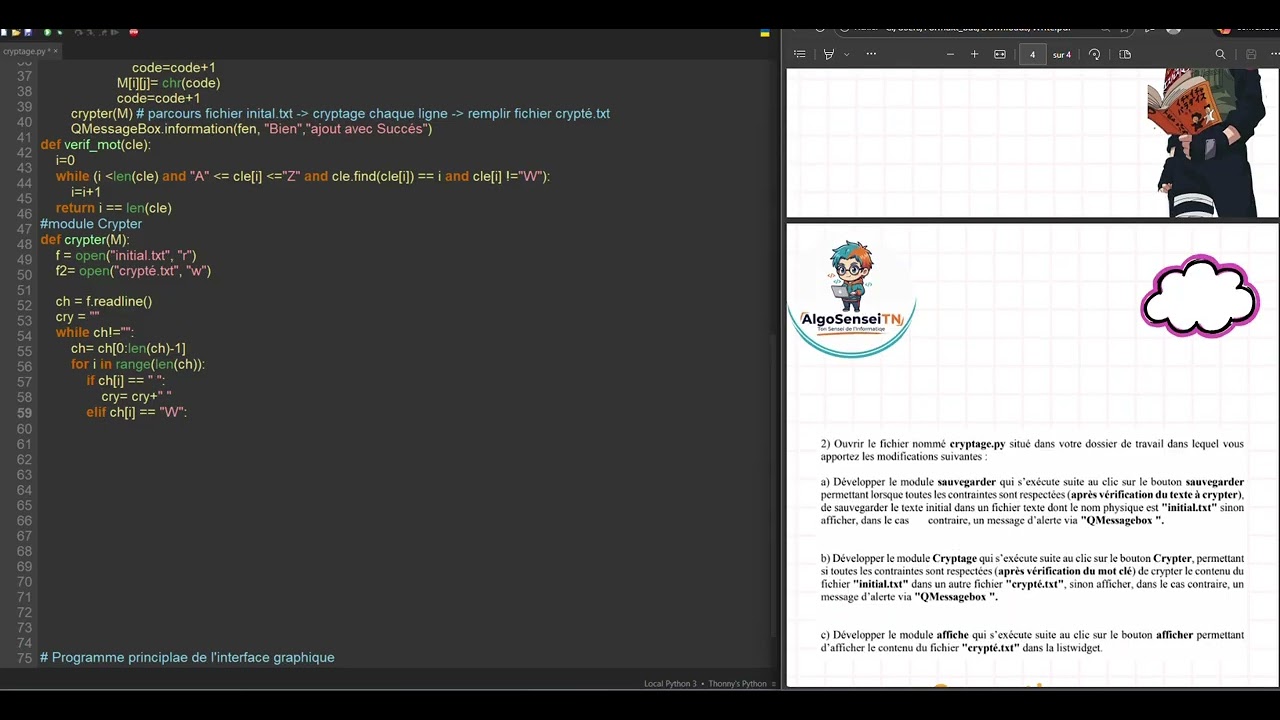Run the current script with the green play icon
Image resolution: width=1280 pixels, height=720 pixels.
click(x=47, y=33)
